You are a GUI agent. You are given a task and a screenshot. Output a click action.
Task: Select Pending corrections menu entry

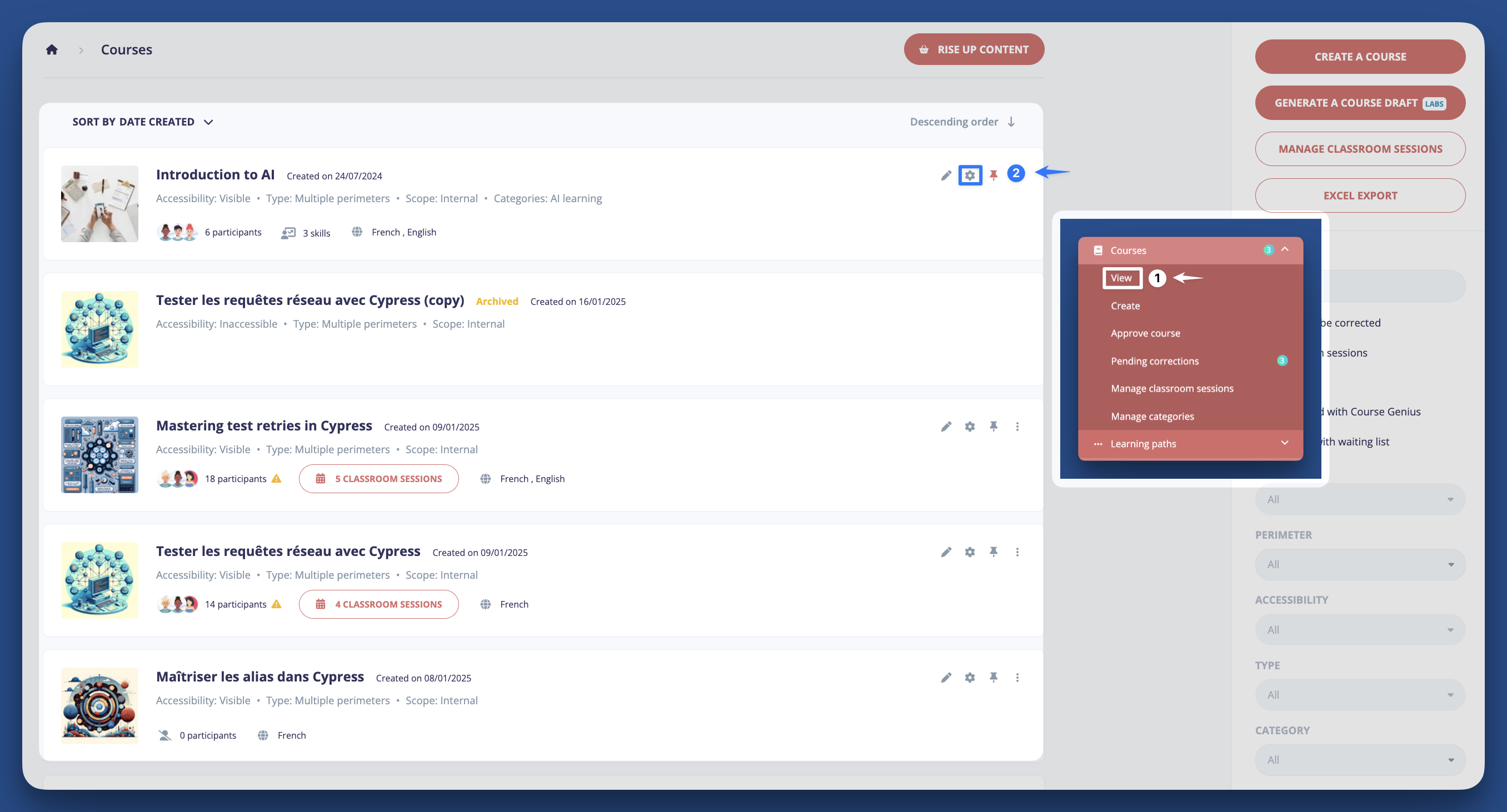pyautogui.click(x=1154, y=360)
